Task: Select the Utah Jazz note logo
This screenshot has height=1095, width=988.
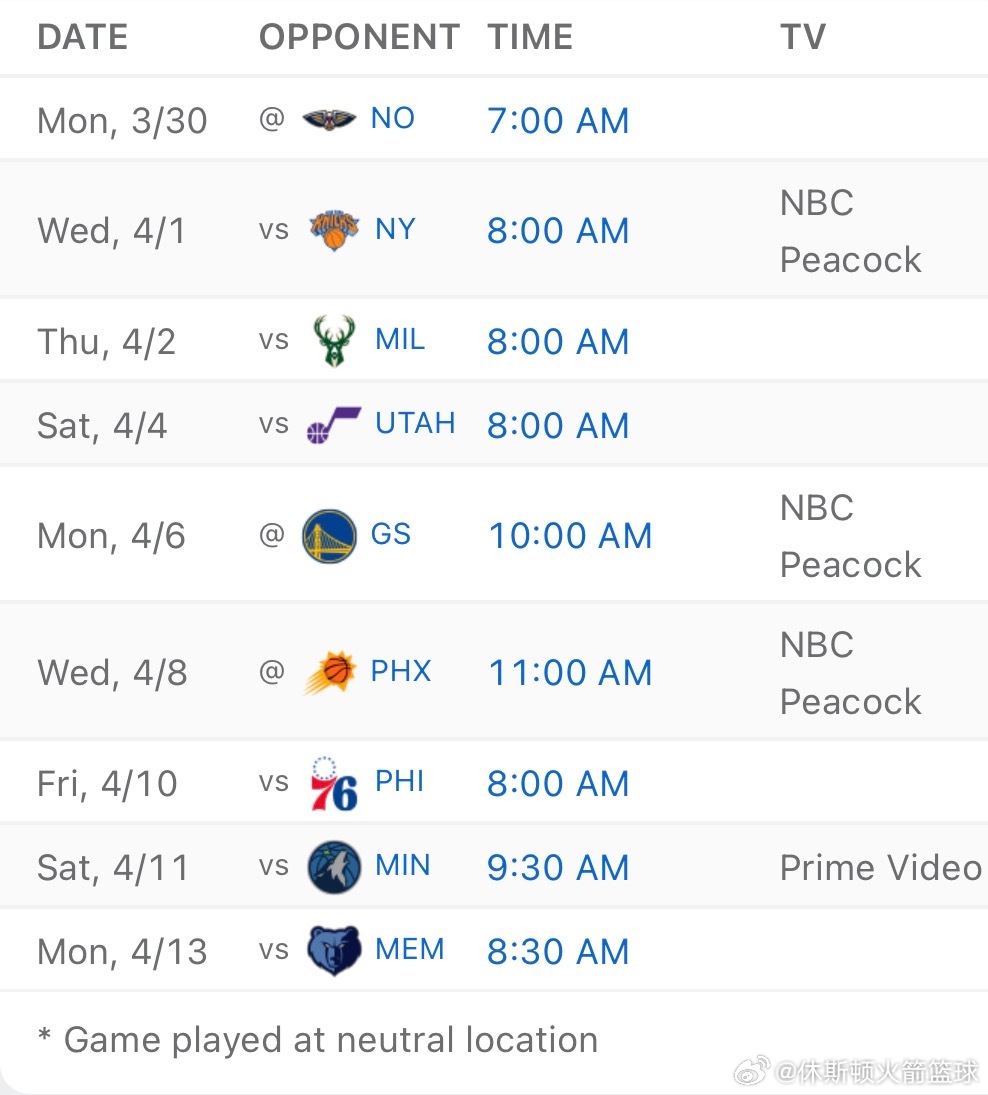Action: [x=334, y=424]
